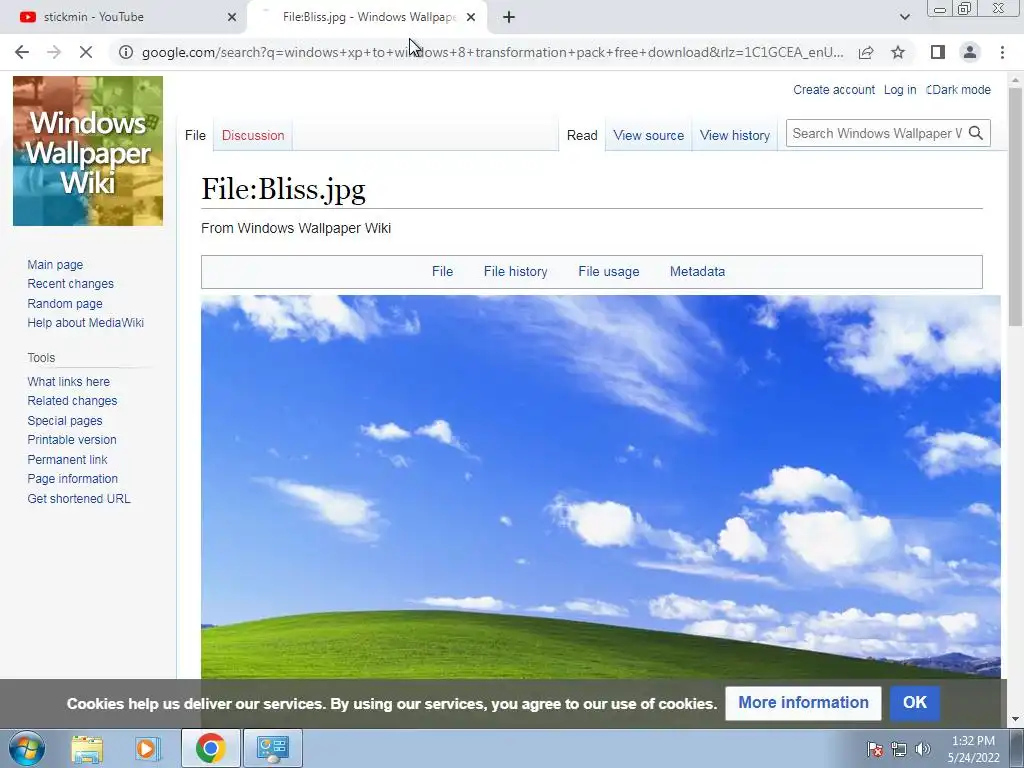Image resolution: width=1024 pixels, height=768 pixels.
Task: Jump to the File usage section
Action: [x=609, y=272]
